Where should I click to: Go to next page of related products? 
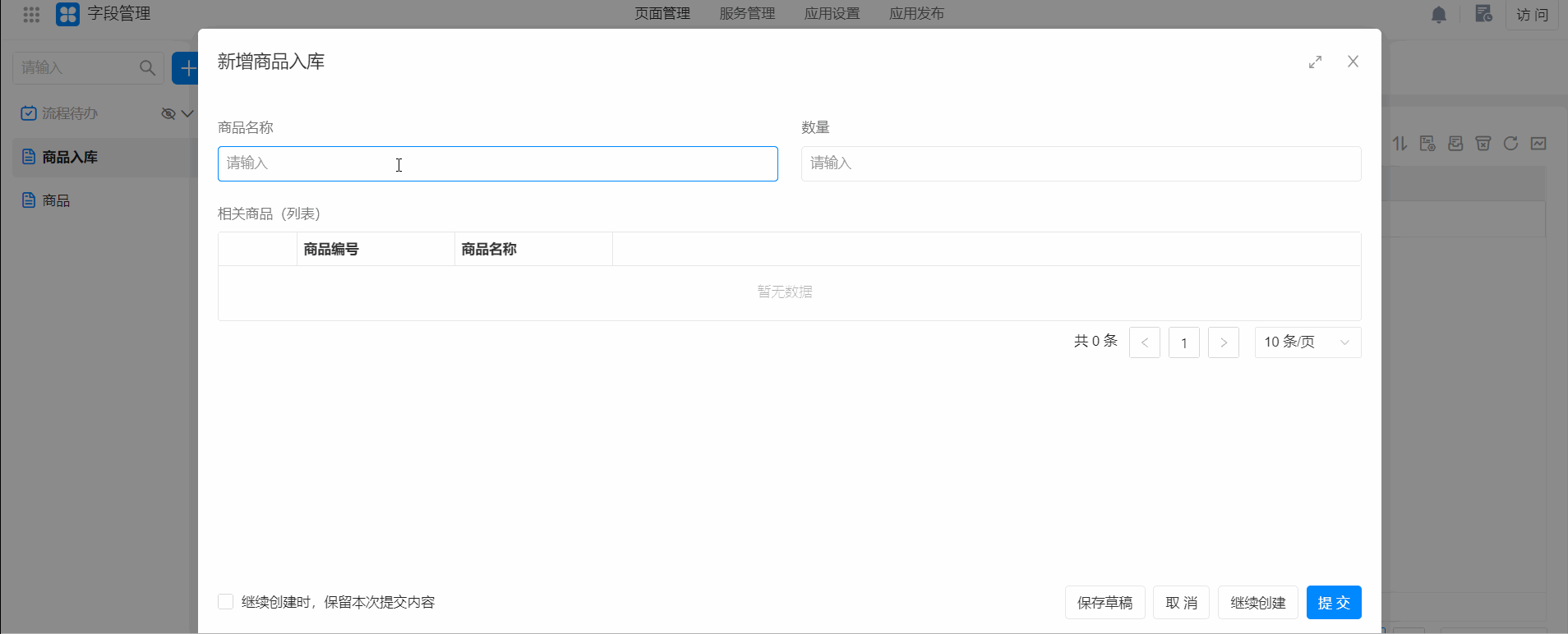1223,342
